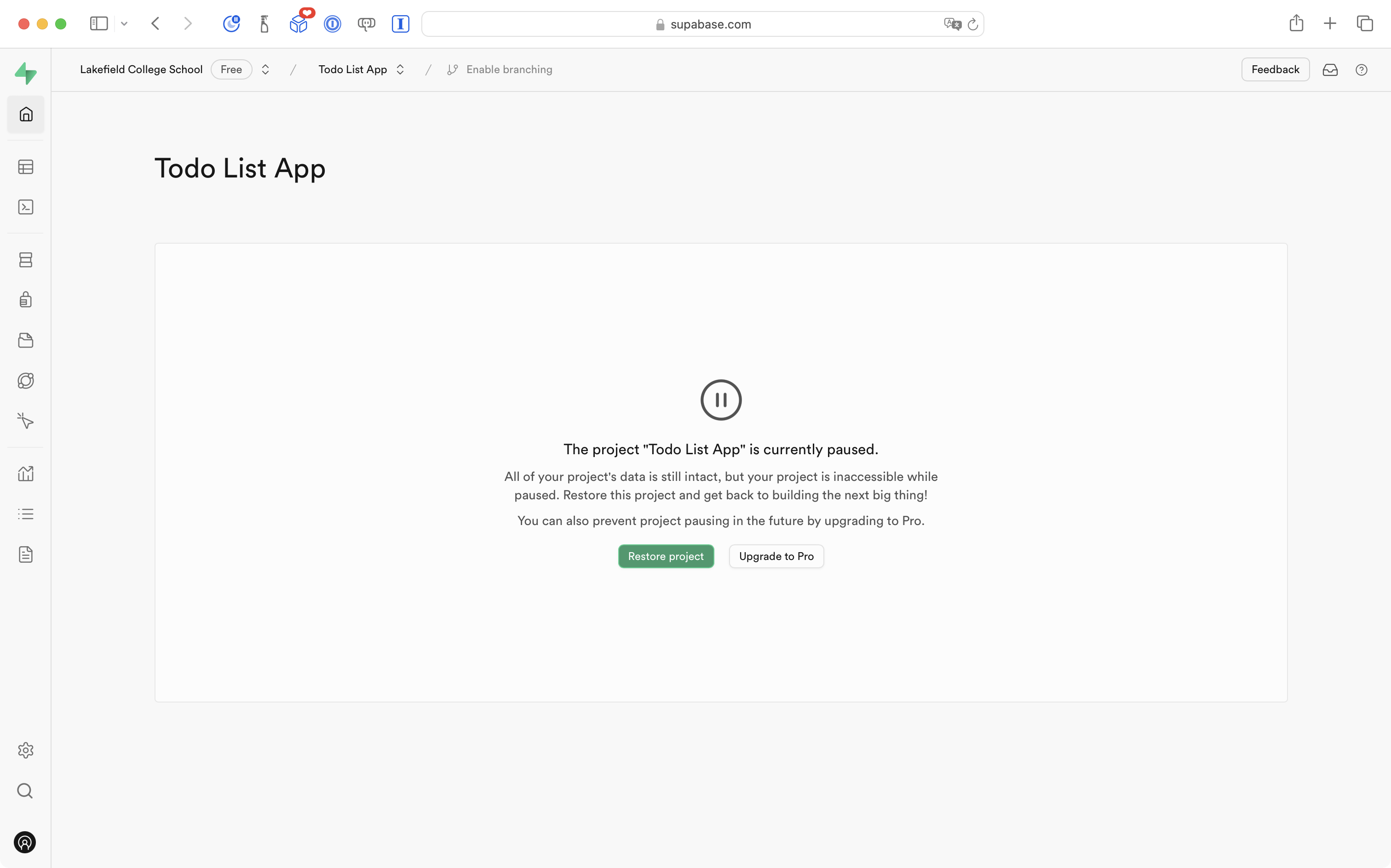The height and width of the screenshot is (868, 1391).
Task: View project Reports via the chart icon
Action: coord(26,473)
